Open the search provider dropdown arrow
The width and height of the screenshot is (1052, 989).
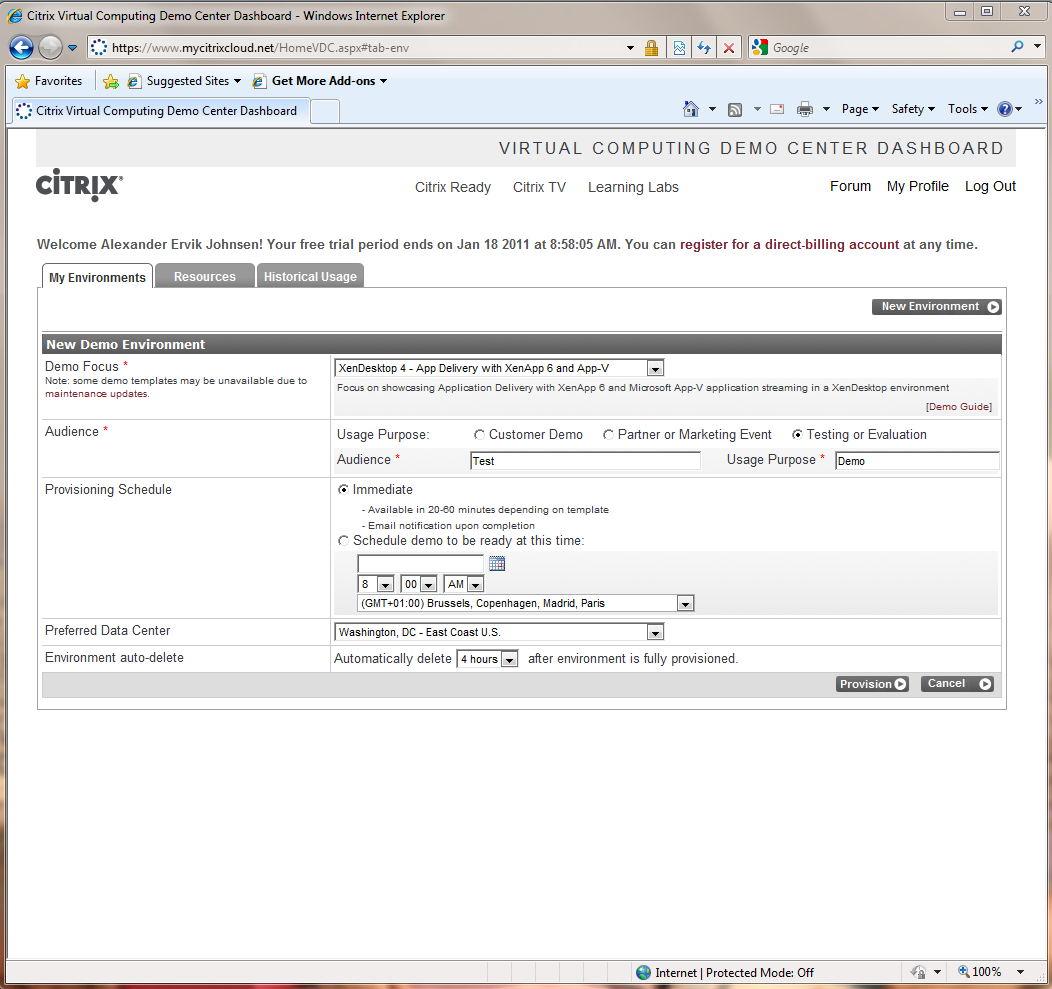click(1037, 47)
